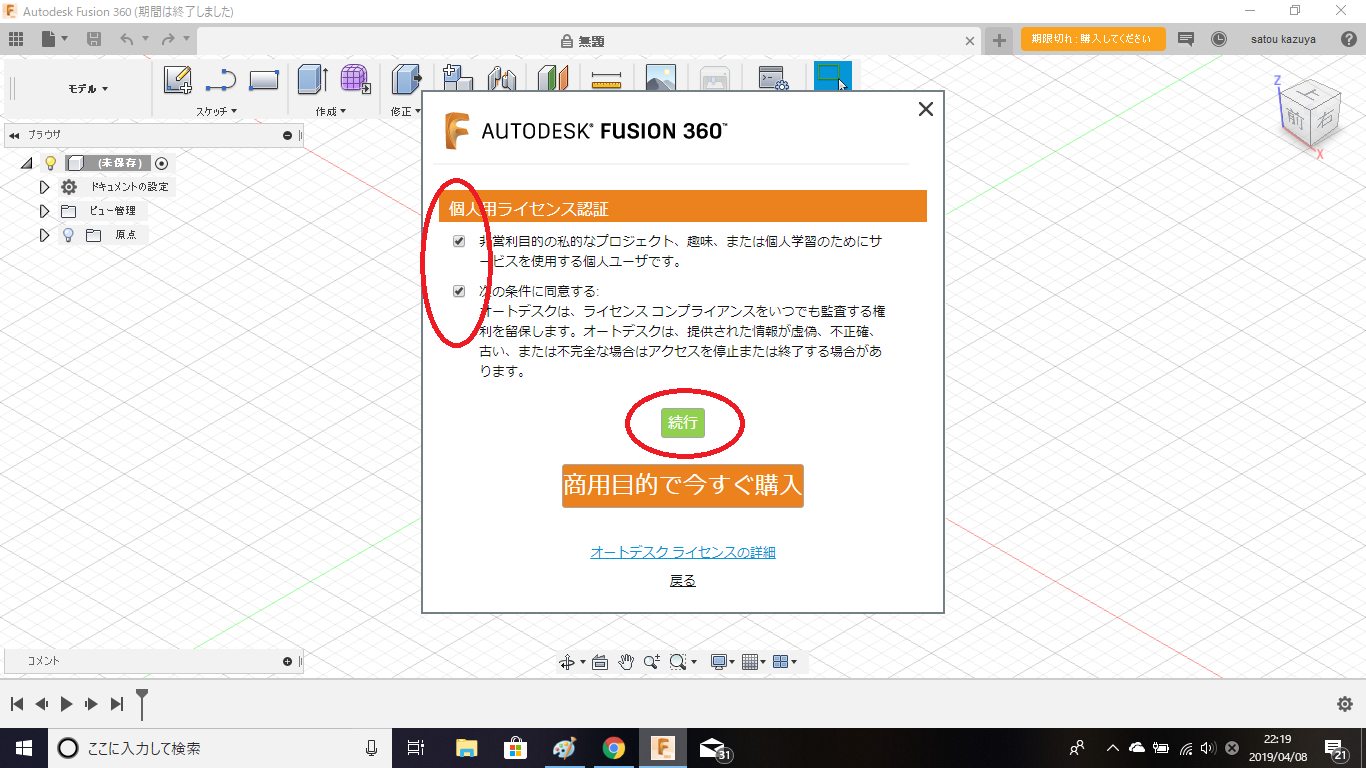
Task: Open the 作成 dropdown menu
Action: click(x=331, y=111)
